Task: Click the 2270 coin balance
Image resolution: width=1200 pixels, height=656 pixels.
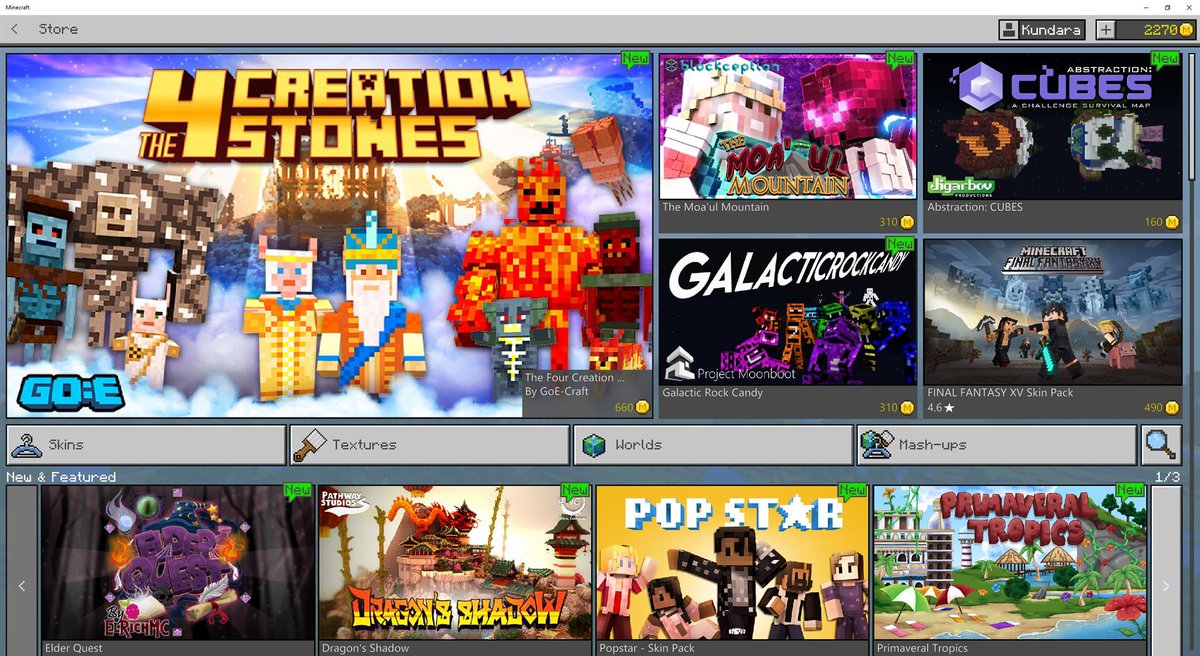Action: [x=1156, y=30]
